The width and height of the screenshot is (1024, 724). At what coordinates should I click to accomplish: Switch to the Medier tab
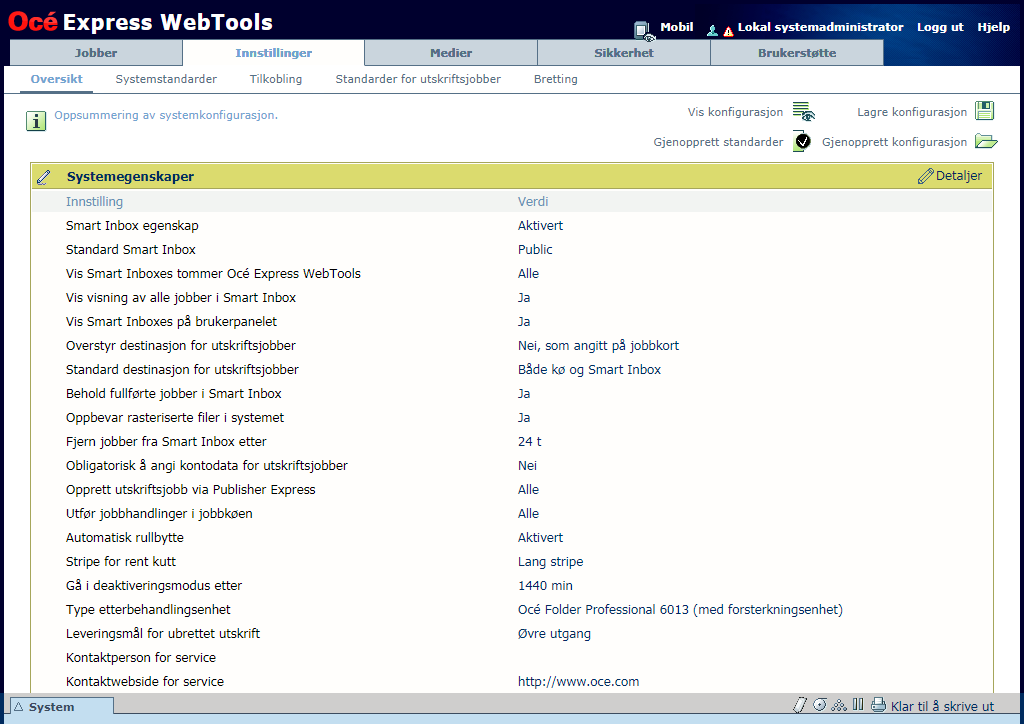[x=451, y=53]
